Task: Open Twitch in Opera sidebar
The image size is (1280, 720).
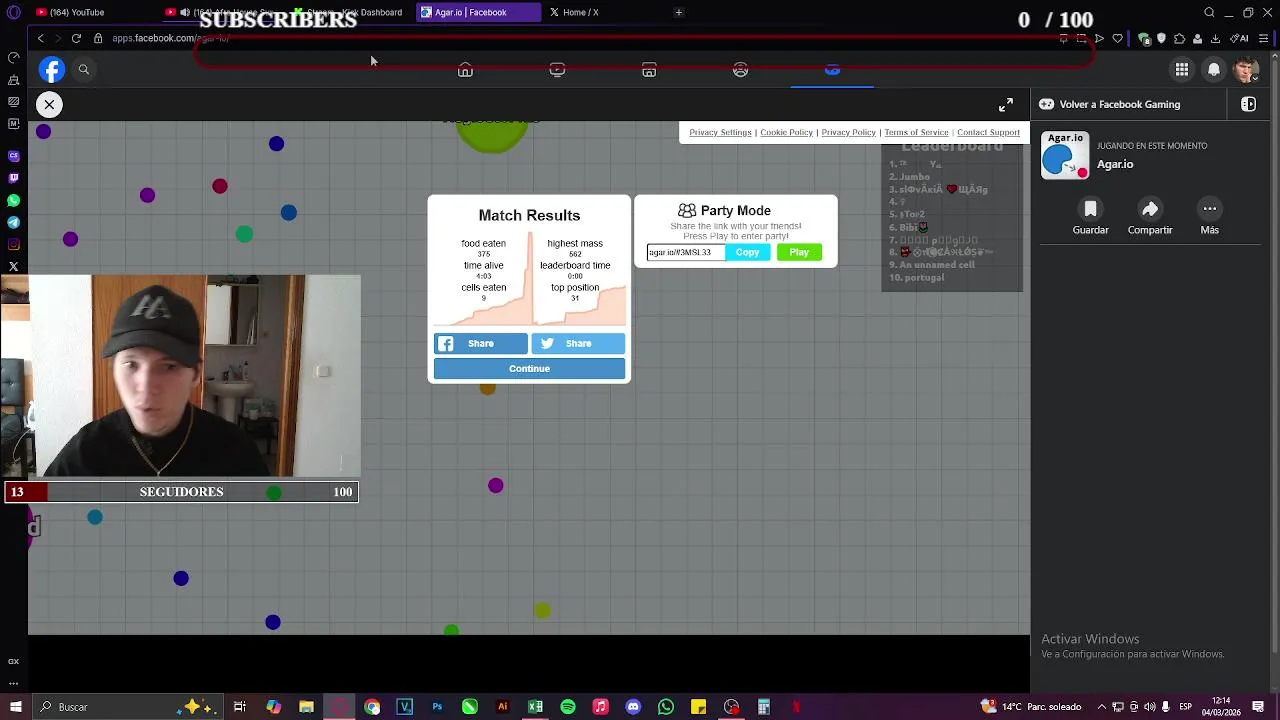Action: pyautogui.click(x=13, y=178)
